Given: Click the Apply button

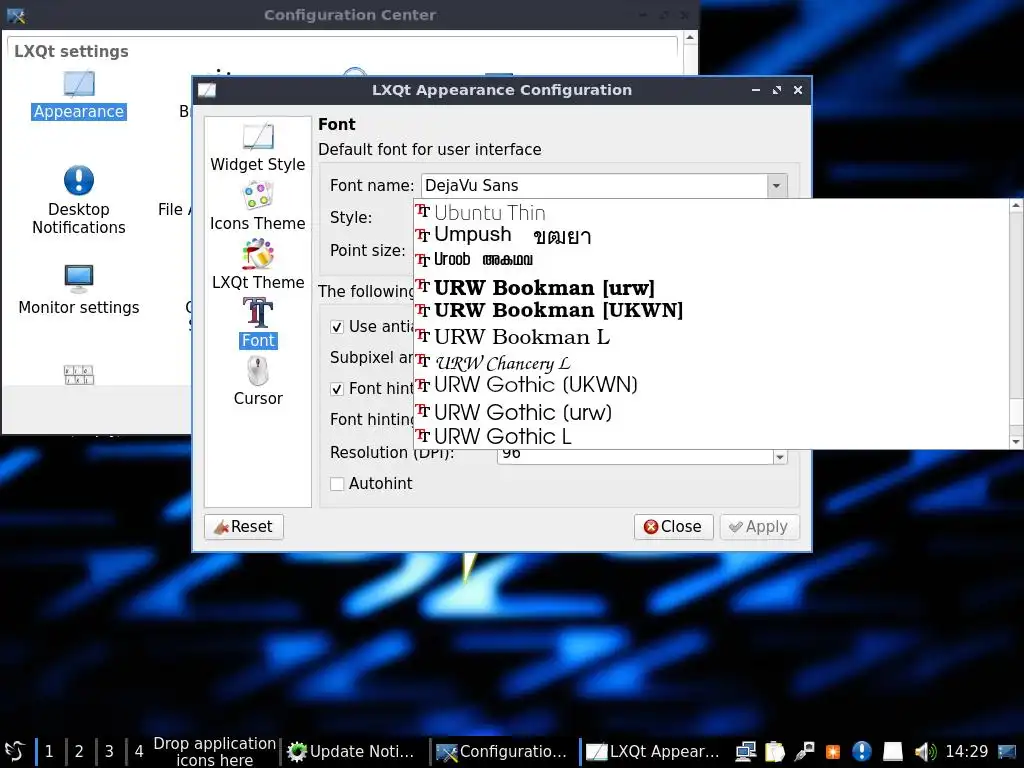Looking at the screenshot, I should 759,526.
